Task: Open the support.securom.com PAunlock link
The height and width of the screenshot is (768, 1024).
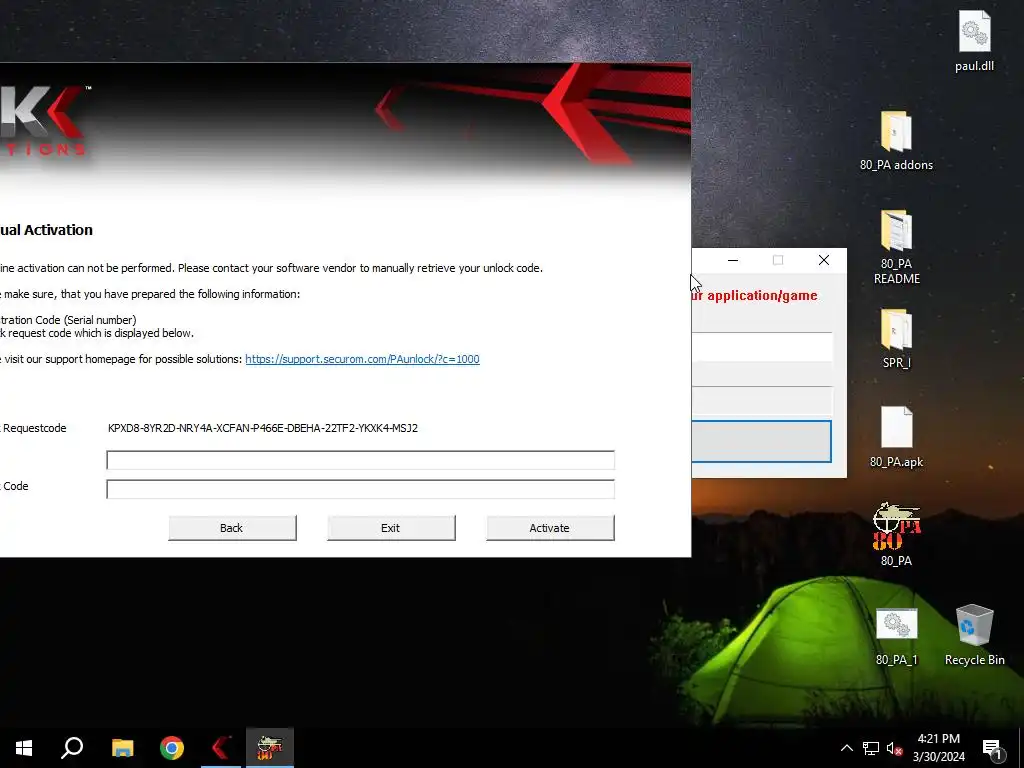Action: tap(362, 359)
